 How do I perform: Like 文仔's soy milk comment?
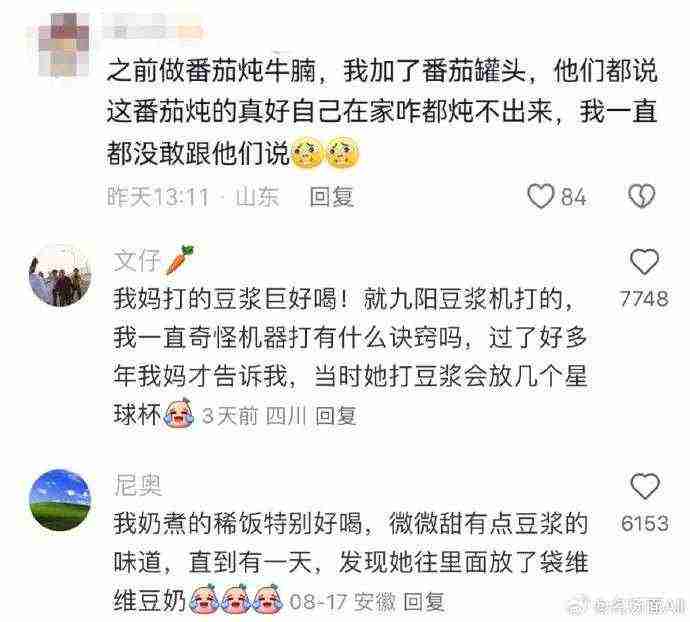[644, 262]
